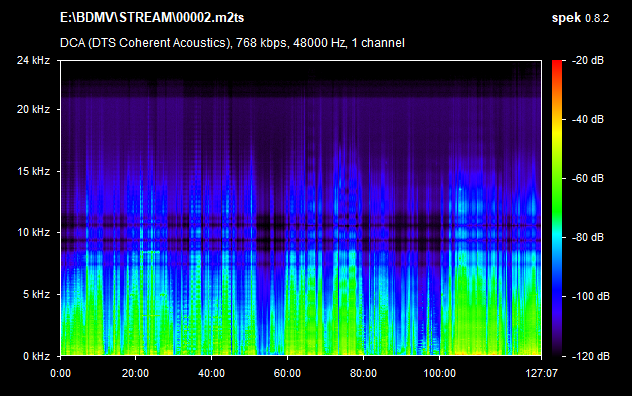Viewport: 632px width, 396px height.
Task: Click the dark notch band near 10 kHz
Action: click(x=301, y=241)
